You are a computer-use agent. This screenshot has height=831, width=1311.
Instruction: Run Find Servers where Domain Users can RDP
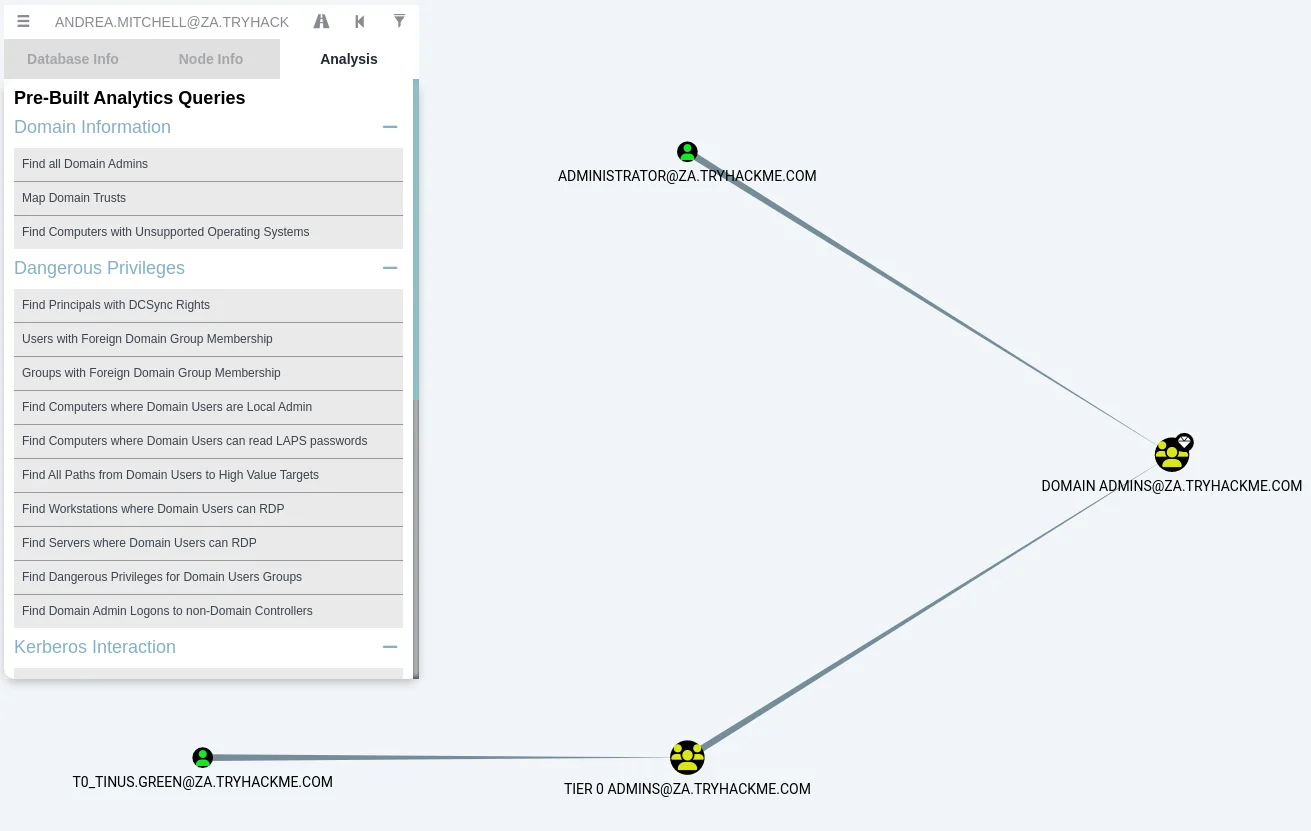208,543
